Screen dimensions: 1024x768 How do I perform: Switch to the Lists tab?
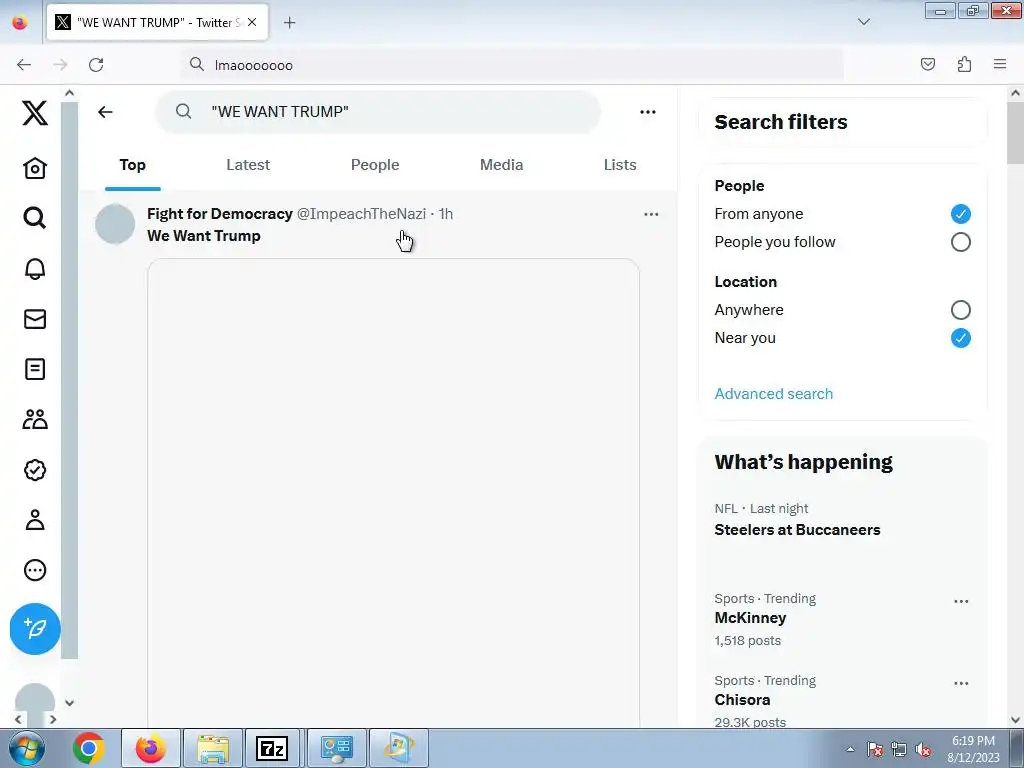tap(620, 165)
